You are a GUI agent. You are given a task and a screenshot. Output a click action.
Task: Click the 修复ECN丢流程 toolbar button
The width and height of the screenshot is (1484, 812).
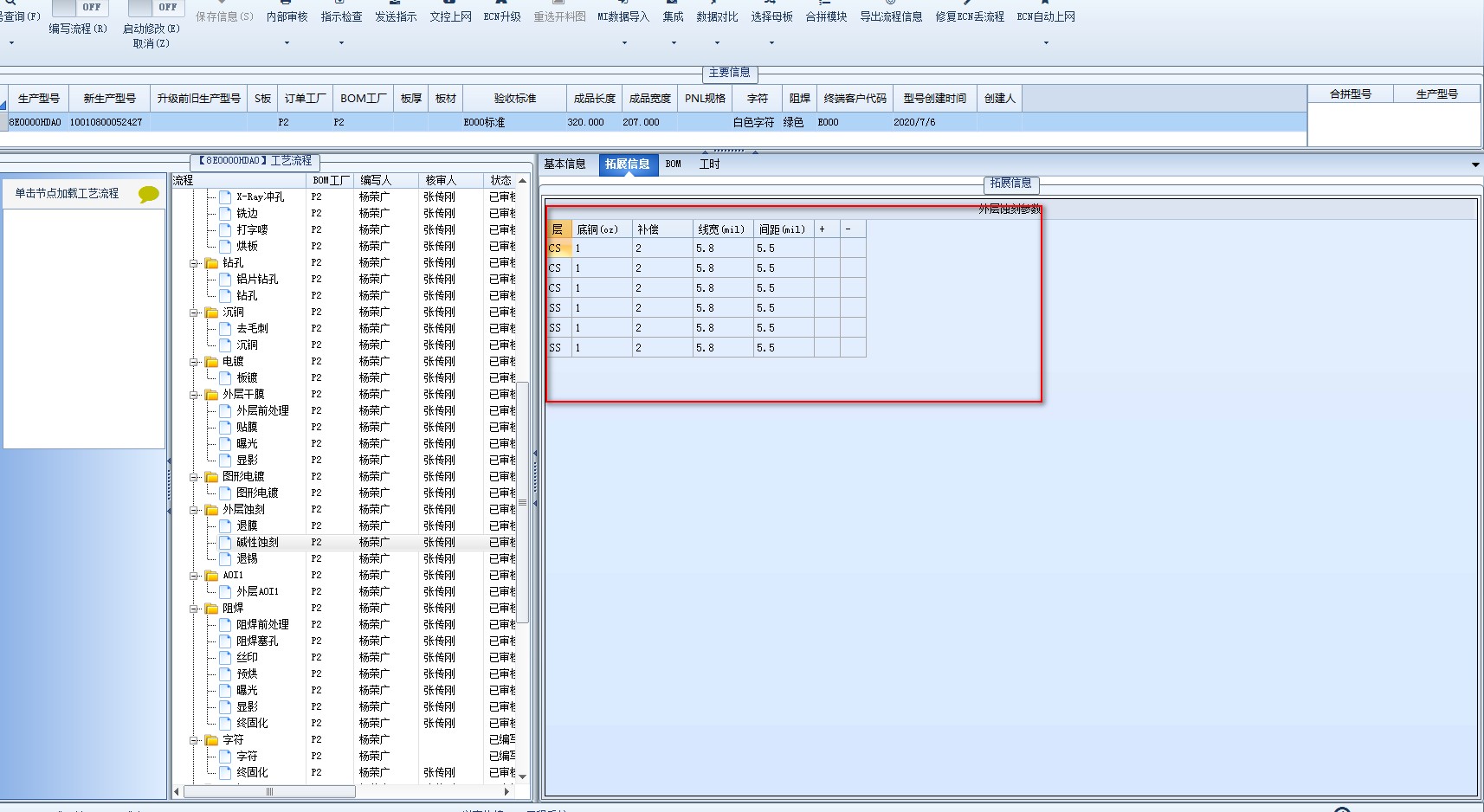point(970,16)
